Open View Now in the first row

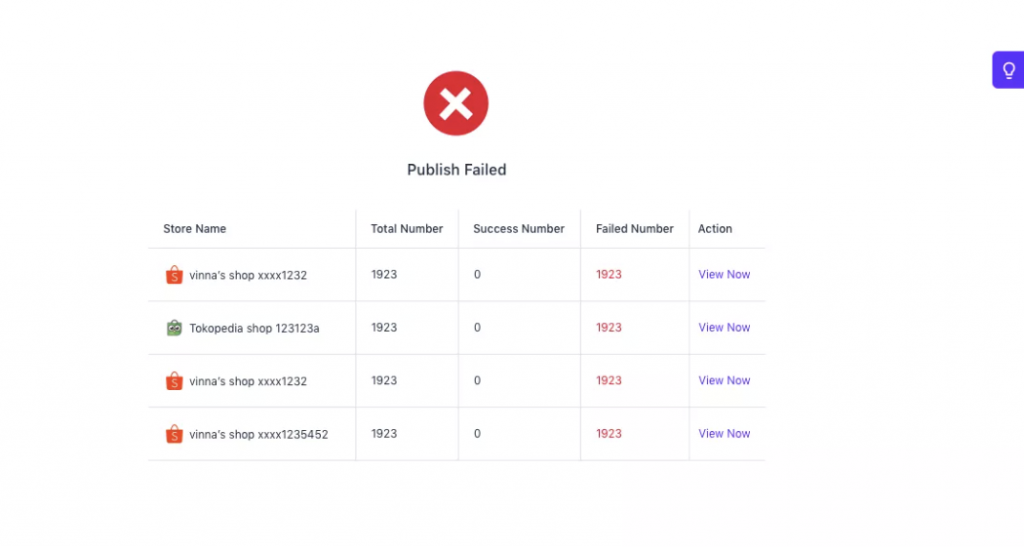point(724,274)
